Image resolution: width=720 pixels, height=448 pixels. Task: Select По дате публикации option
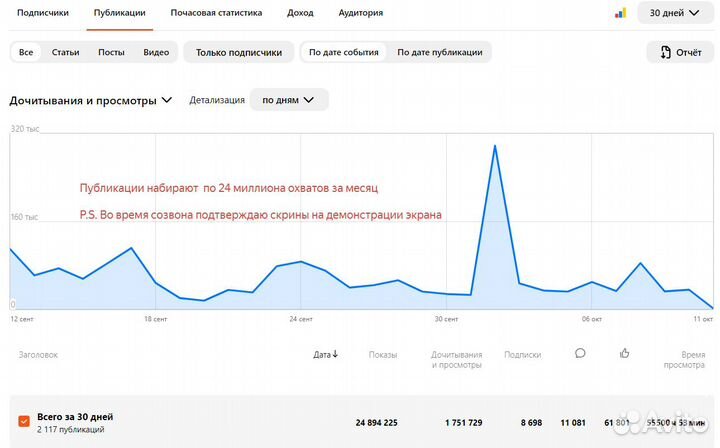pyautogui.click(x=439, y=52)
